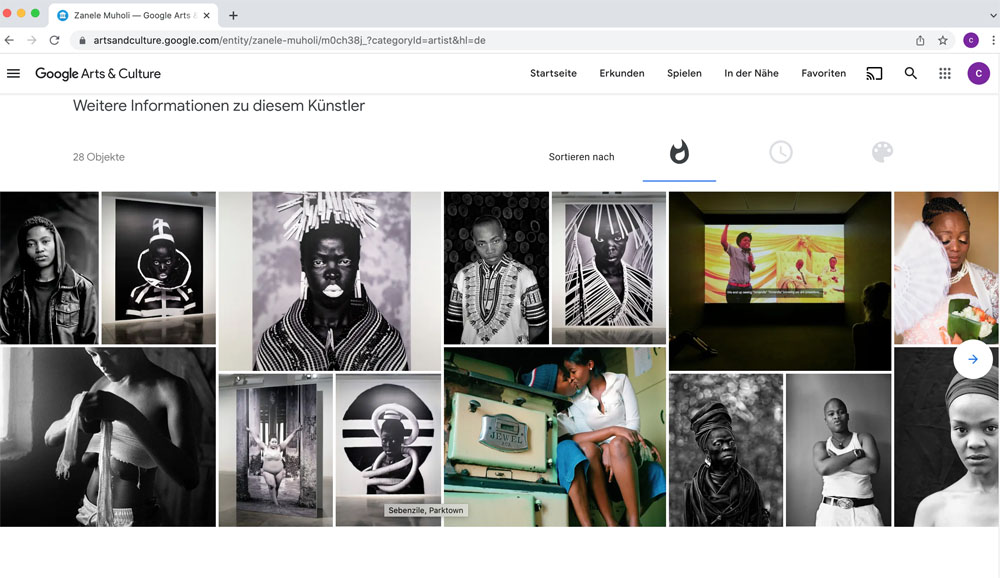This screenshot has width=1000, height=578.
Task: Open the Google apps grid
Action: pos(944,73)
